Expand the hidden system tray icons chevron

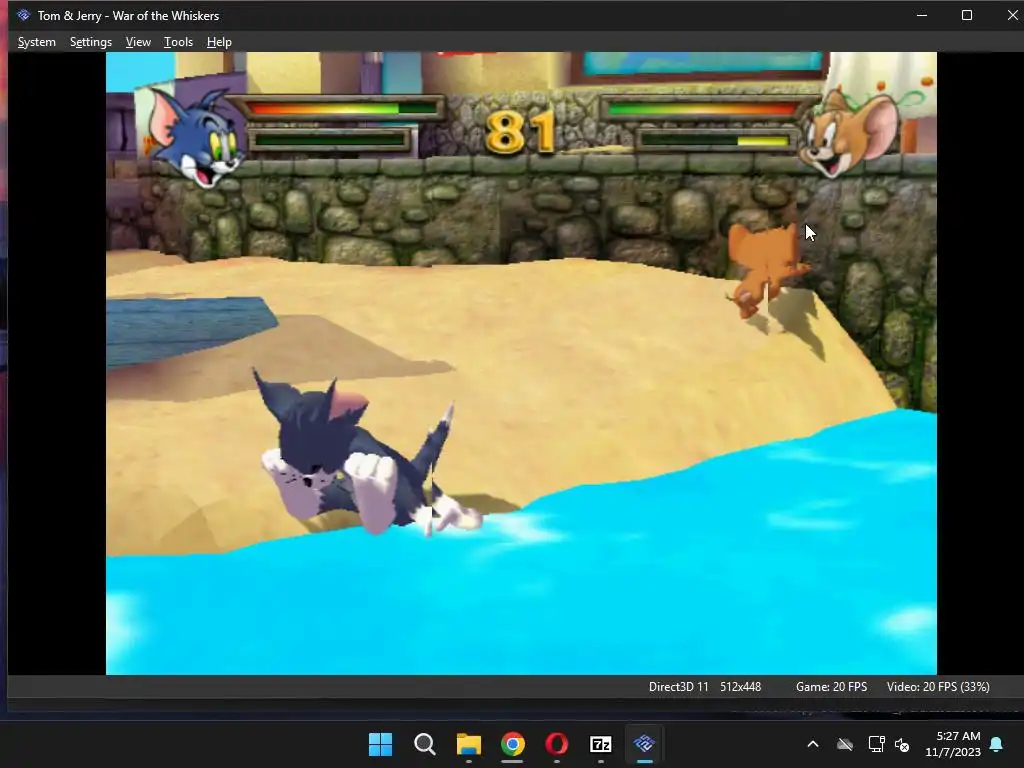point(812,744)
